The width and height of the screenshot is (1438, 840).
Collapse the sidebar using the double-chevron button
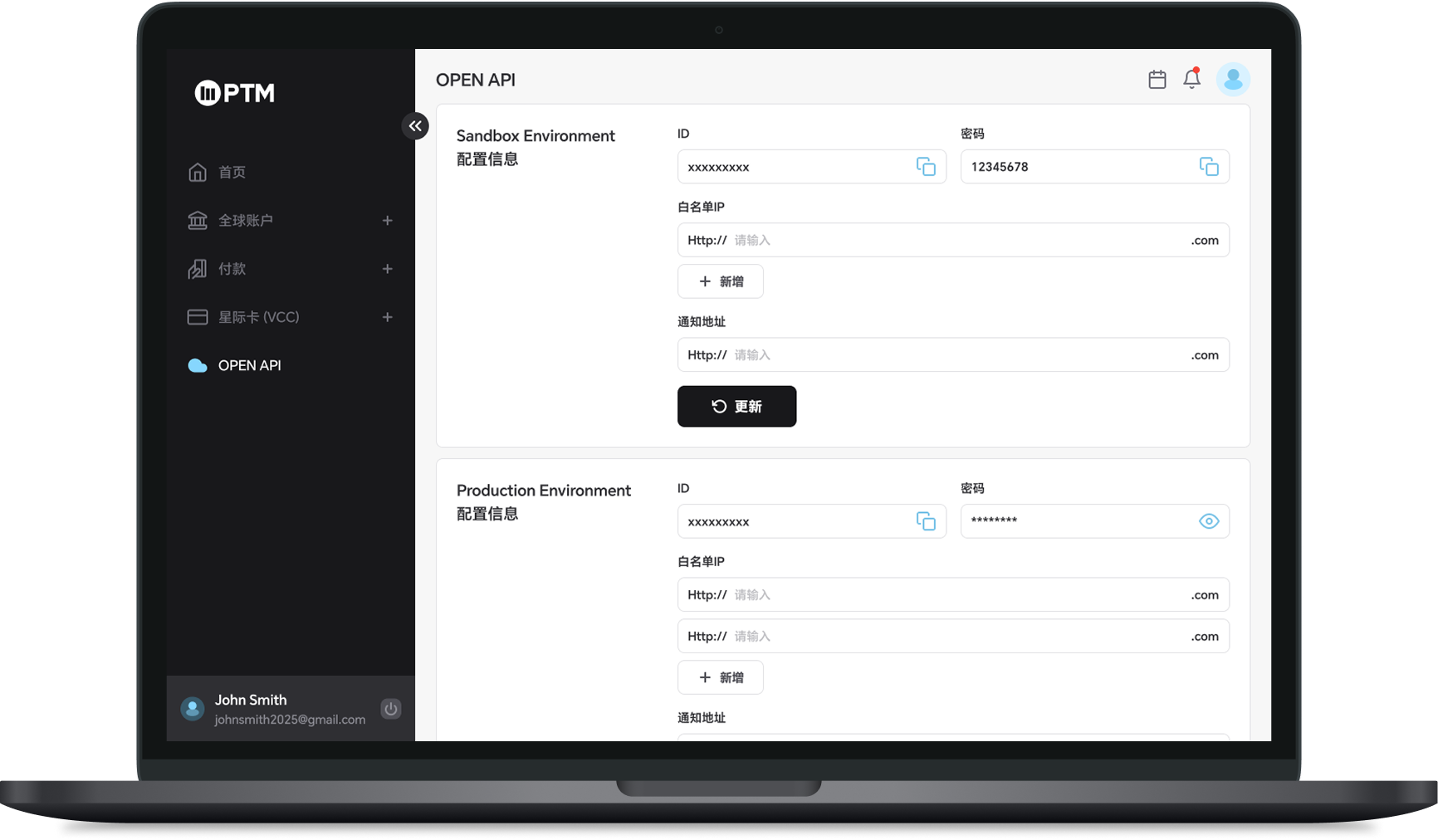415,125
